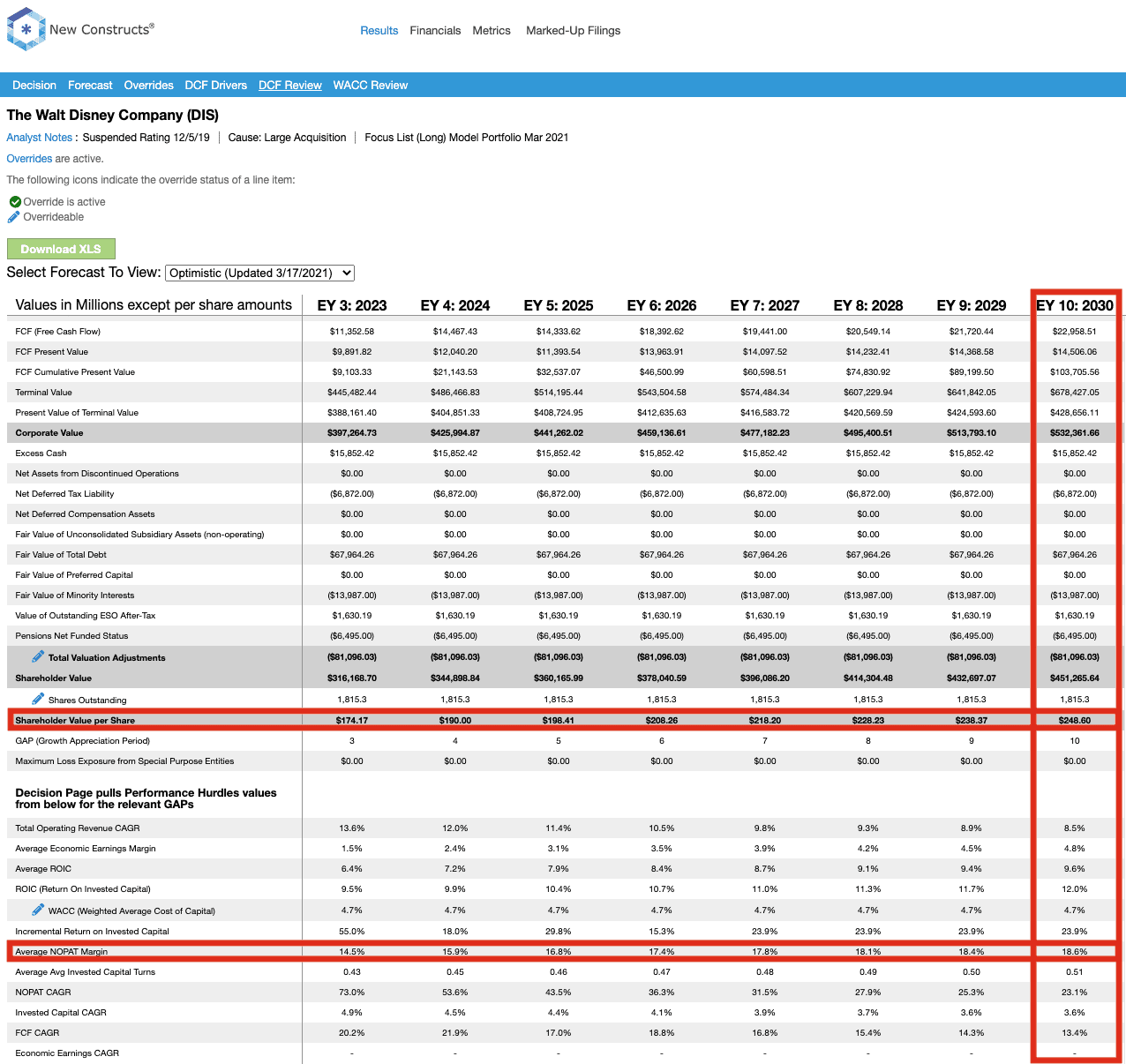
Task: Click the 18.6% Average NOPAT Margin cell
Action: point(1075,952)
